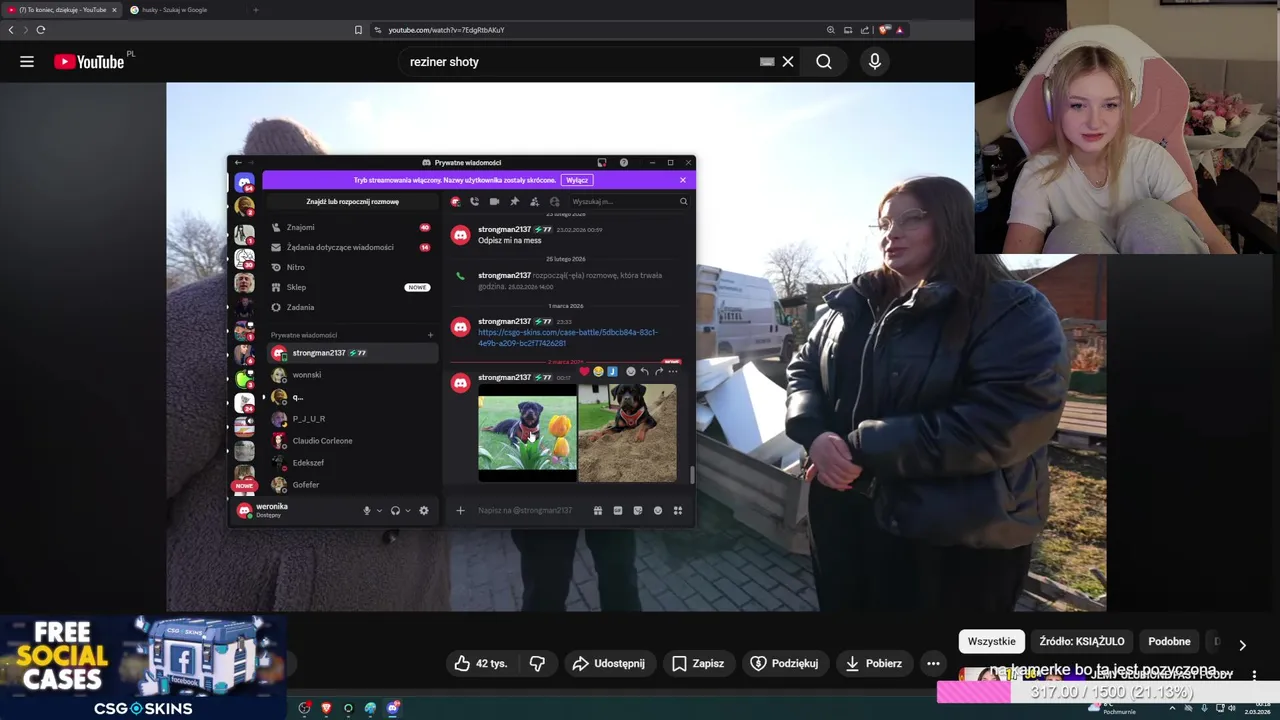Open the Edekszef conversation

[x=352, y=463]
